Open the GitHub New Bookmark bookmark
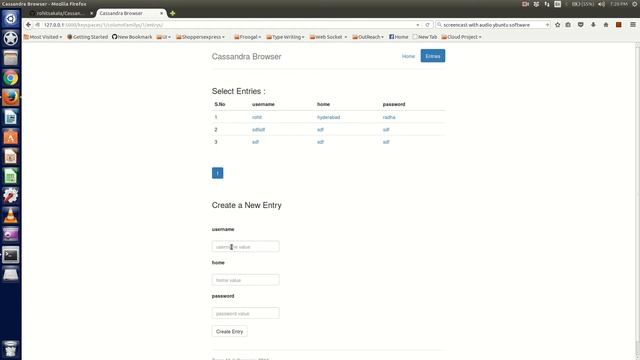The width and height of the screenshot is (640, 360). click(132, 37)
